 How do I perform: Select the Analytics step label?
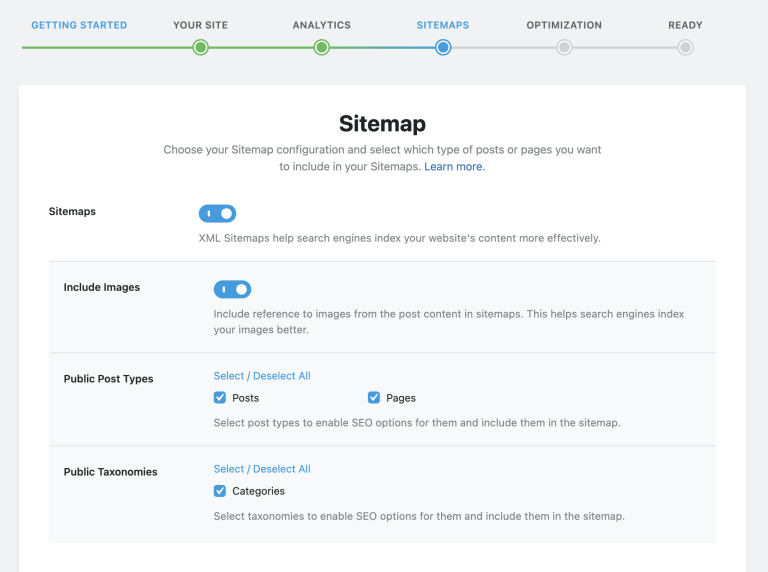pyautogui.click(x=322, y=25)
